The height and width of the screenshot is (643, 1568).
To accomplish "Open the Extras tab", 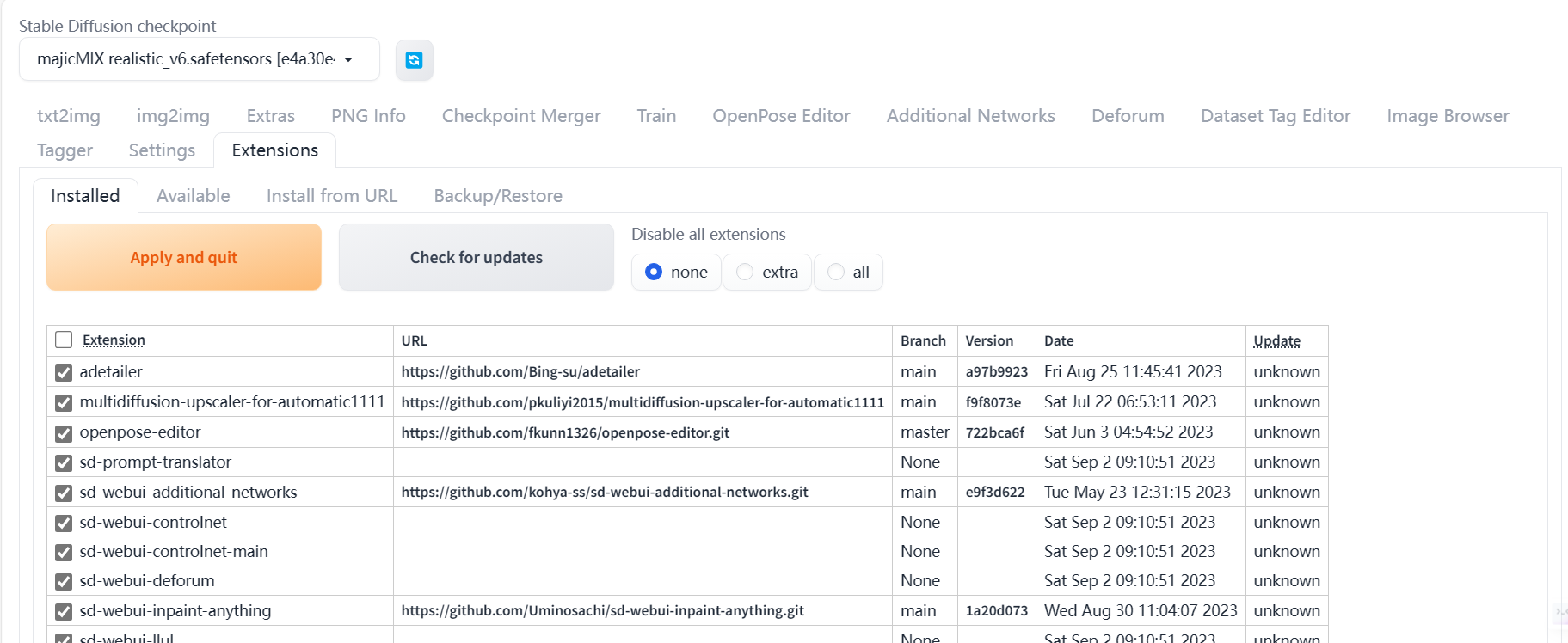I will click(271, 116).
